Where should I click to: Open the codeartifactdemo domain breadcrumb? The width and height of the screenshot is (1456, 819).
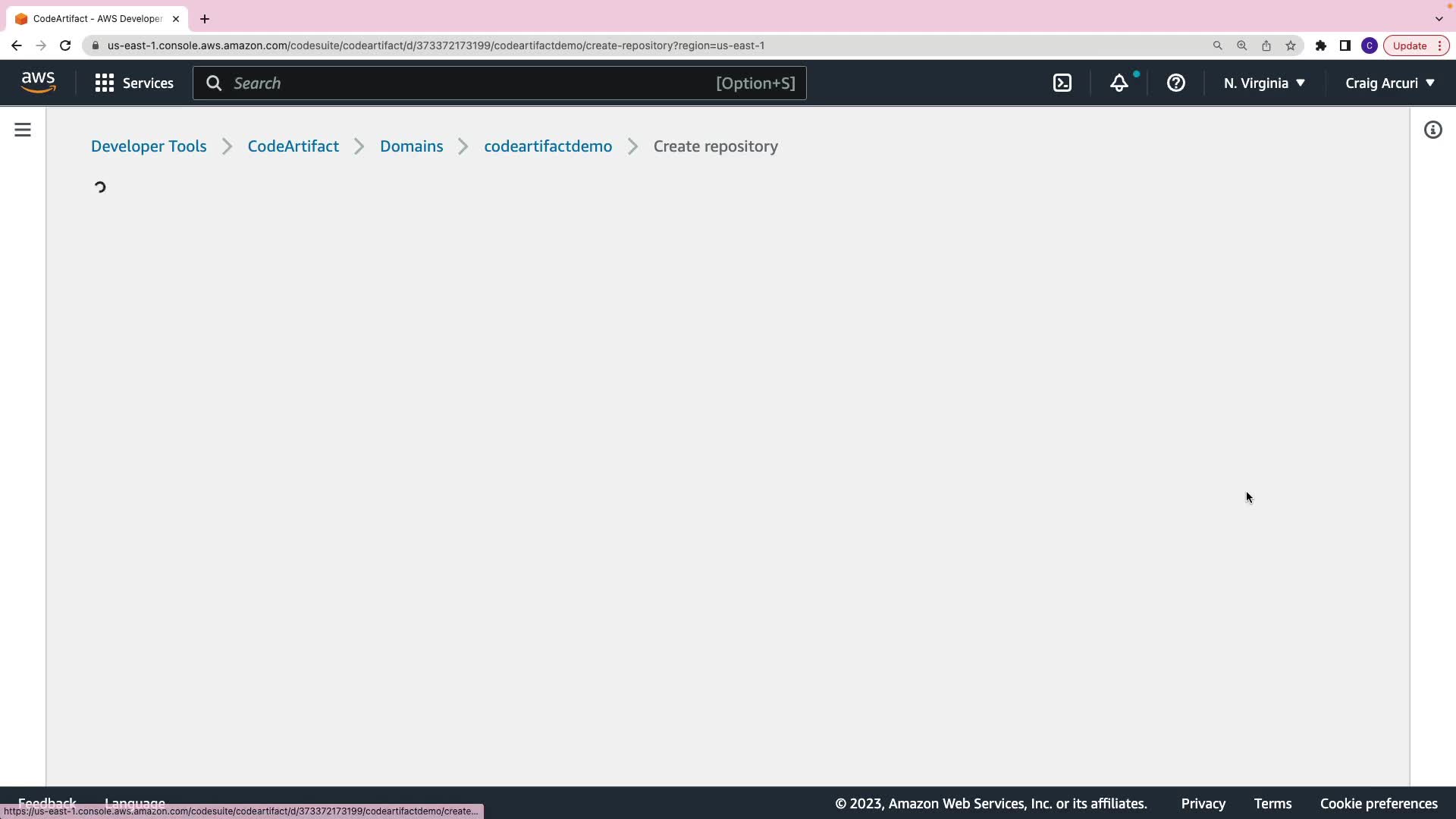point(548,146)
